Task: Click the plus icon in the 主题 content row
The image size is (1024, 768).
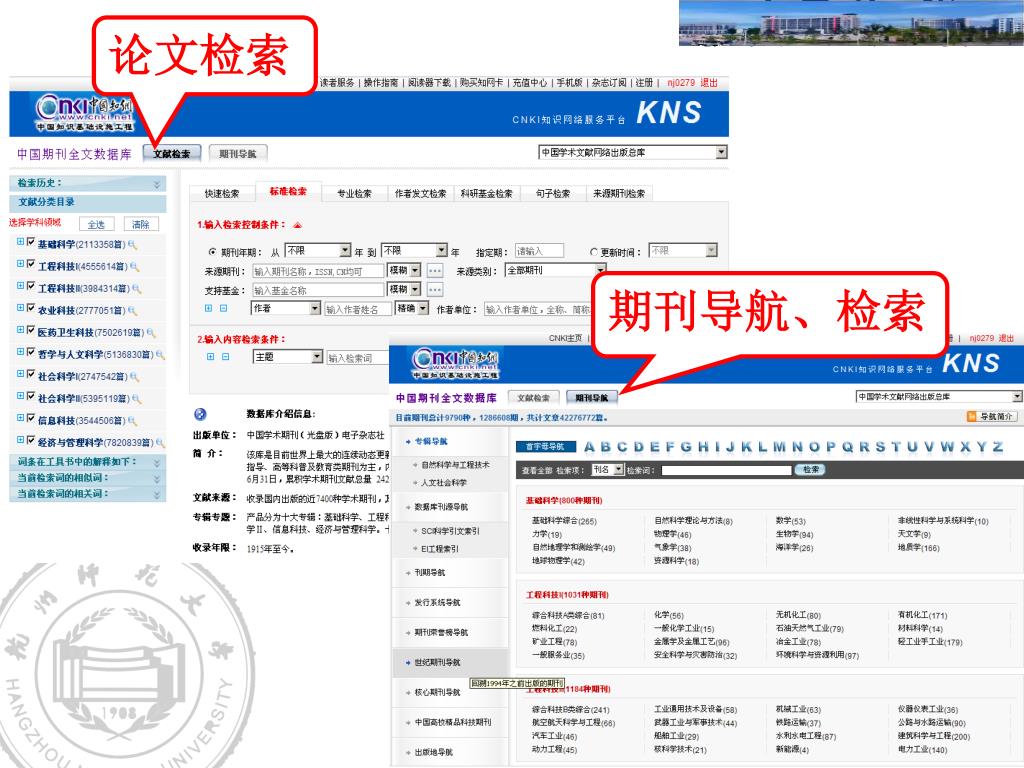Action: tap(210, 357)
